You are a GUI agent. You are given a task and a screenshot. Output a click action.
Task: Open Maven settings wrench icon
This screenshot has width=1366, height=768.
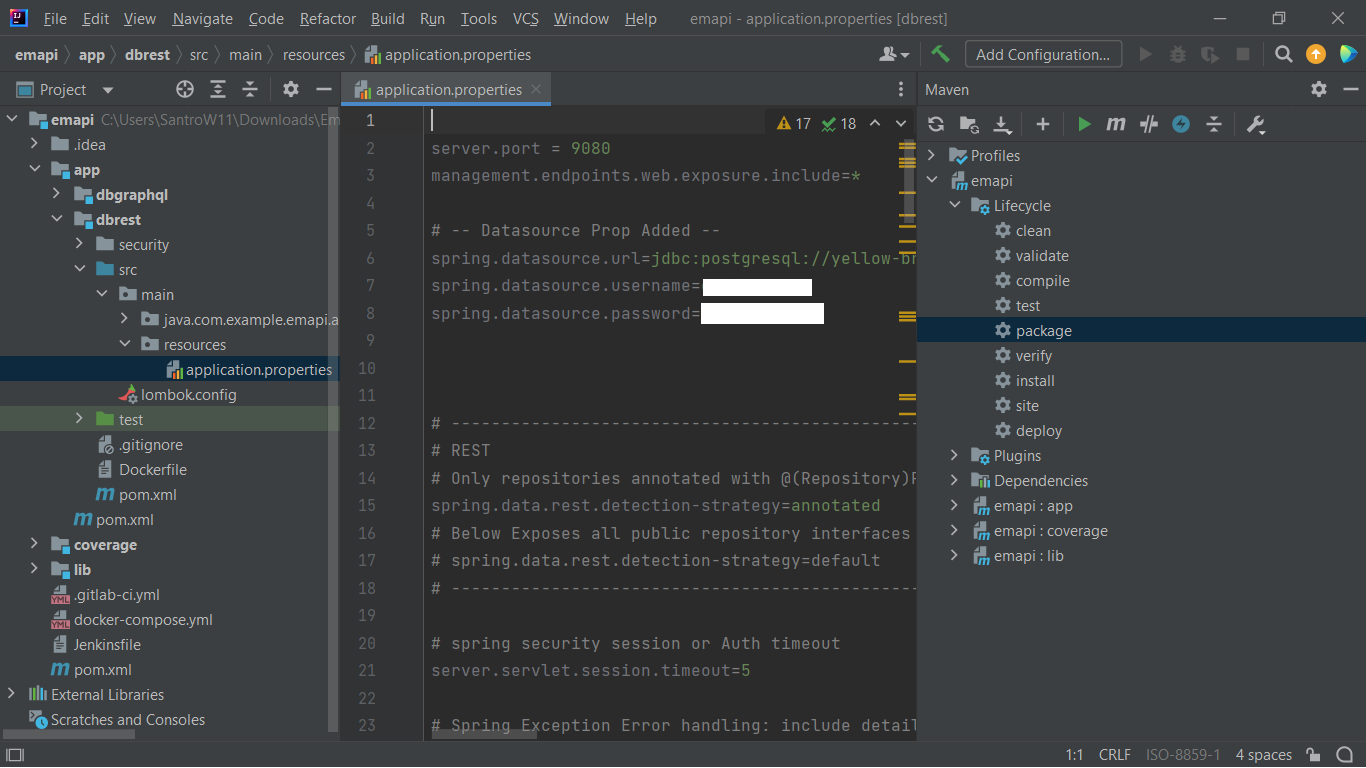click(1256, 124)
